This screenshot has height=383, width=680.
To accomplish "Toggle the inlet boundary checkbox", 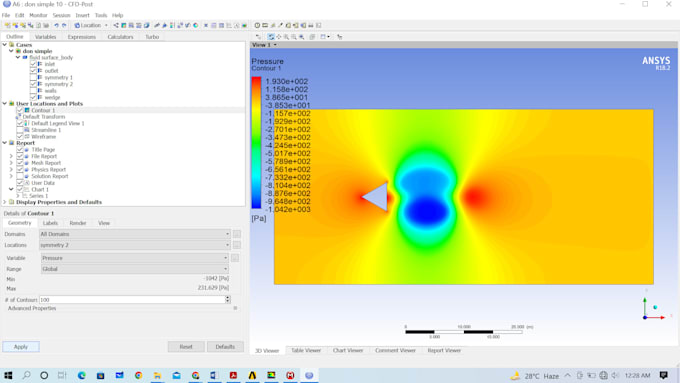I will (33, 64).
